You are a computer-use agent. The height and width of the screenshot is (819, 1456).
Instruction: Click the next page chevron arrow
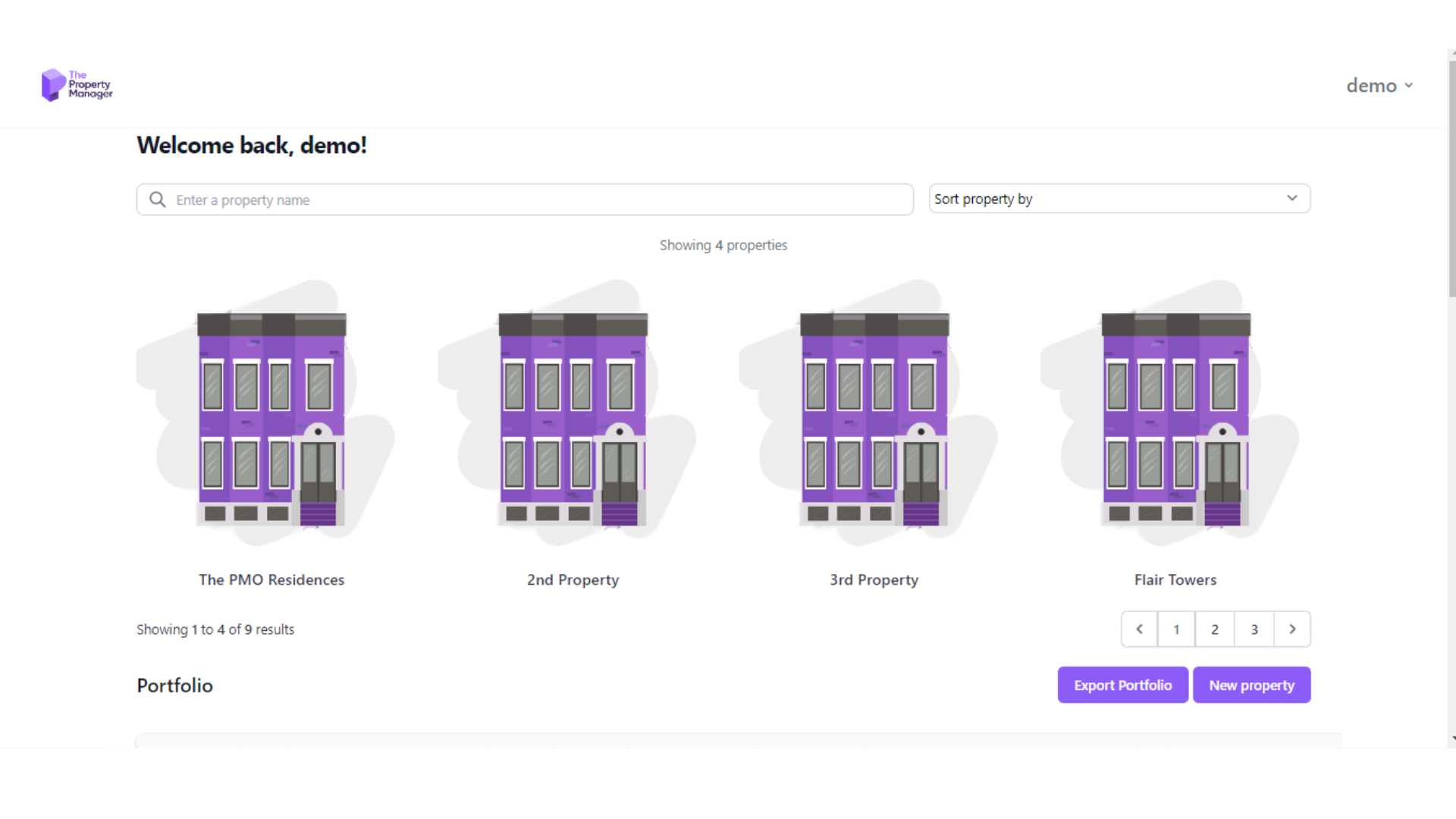pos(1292,629)
